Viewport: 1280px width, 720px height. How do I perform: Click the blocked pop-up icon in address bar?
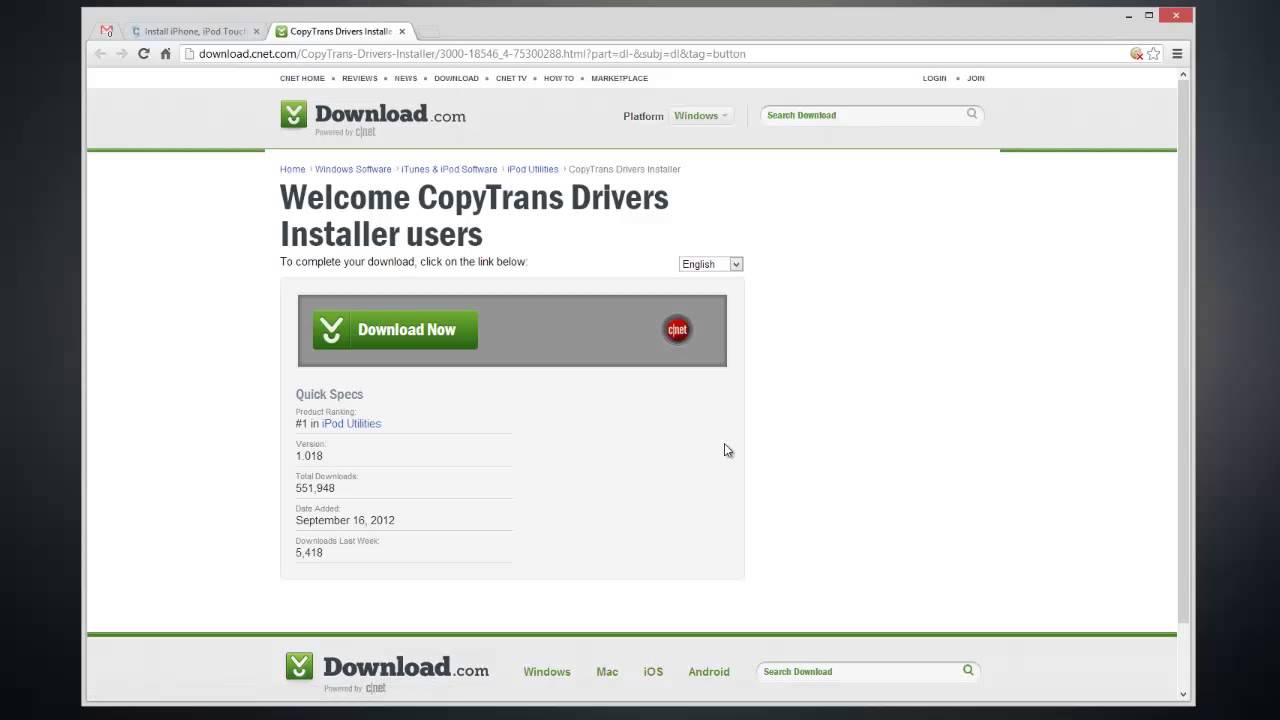click(1136, 54)
